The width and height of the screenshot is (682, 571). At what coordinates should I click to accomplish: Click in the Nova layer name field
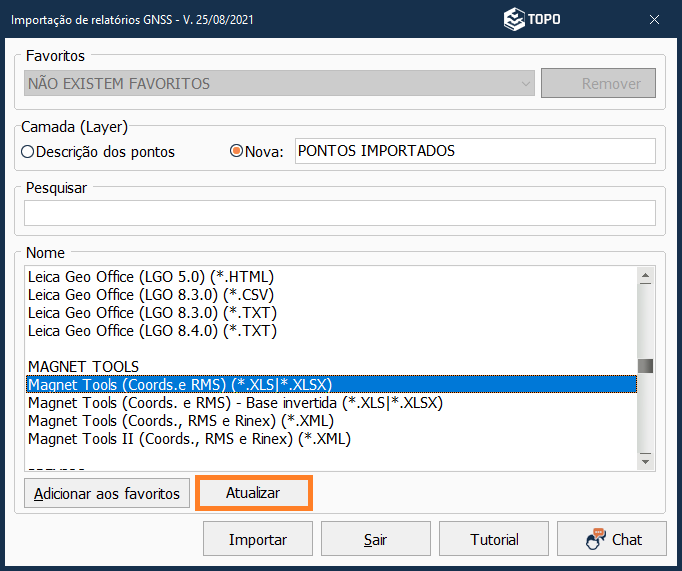pos(474,151)
